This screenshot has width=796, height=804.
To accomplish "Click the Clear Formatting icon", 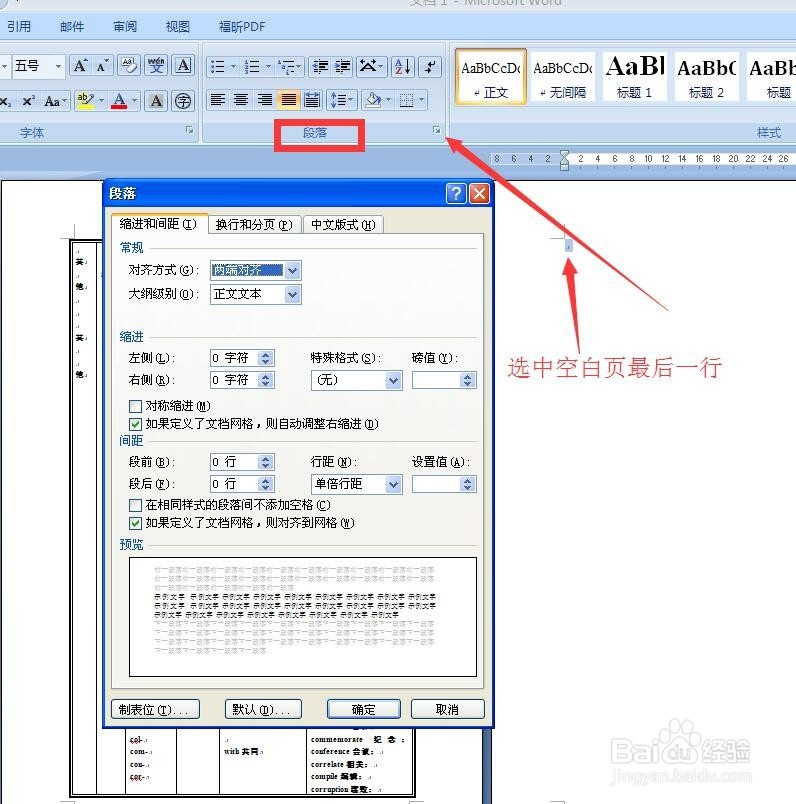I will coord(129,66).
